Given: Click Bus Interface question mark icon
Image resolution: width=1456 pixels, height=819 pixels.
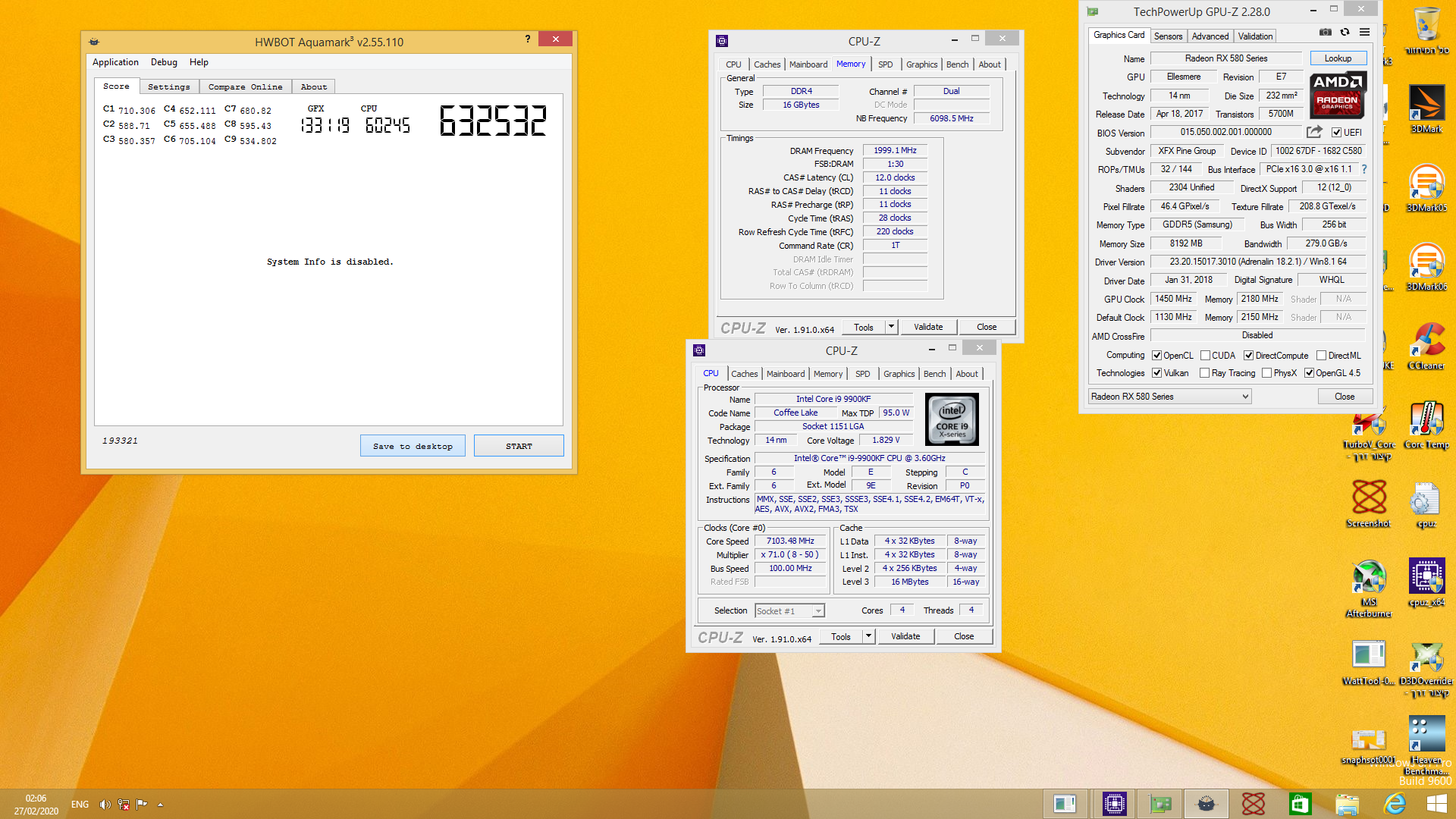Looking at the screenshot, I should (x=1364, y=169).
